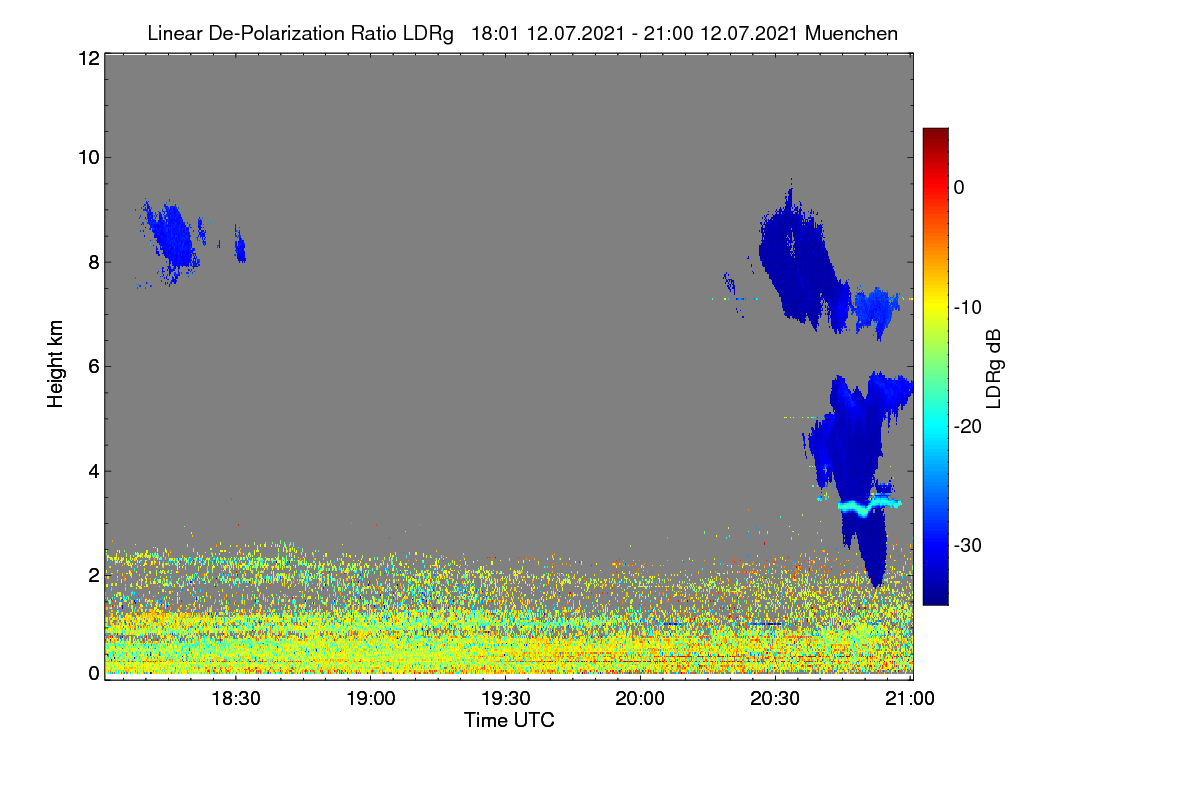Image resolution: width=1200 pixels, height=800 pixels.
Task: Click the 18:30 time axis label
Action: 235,700
